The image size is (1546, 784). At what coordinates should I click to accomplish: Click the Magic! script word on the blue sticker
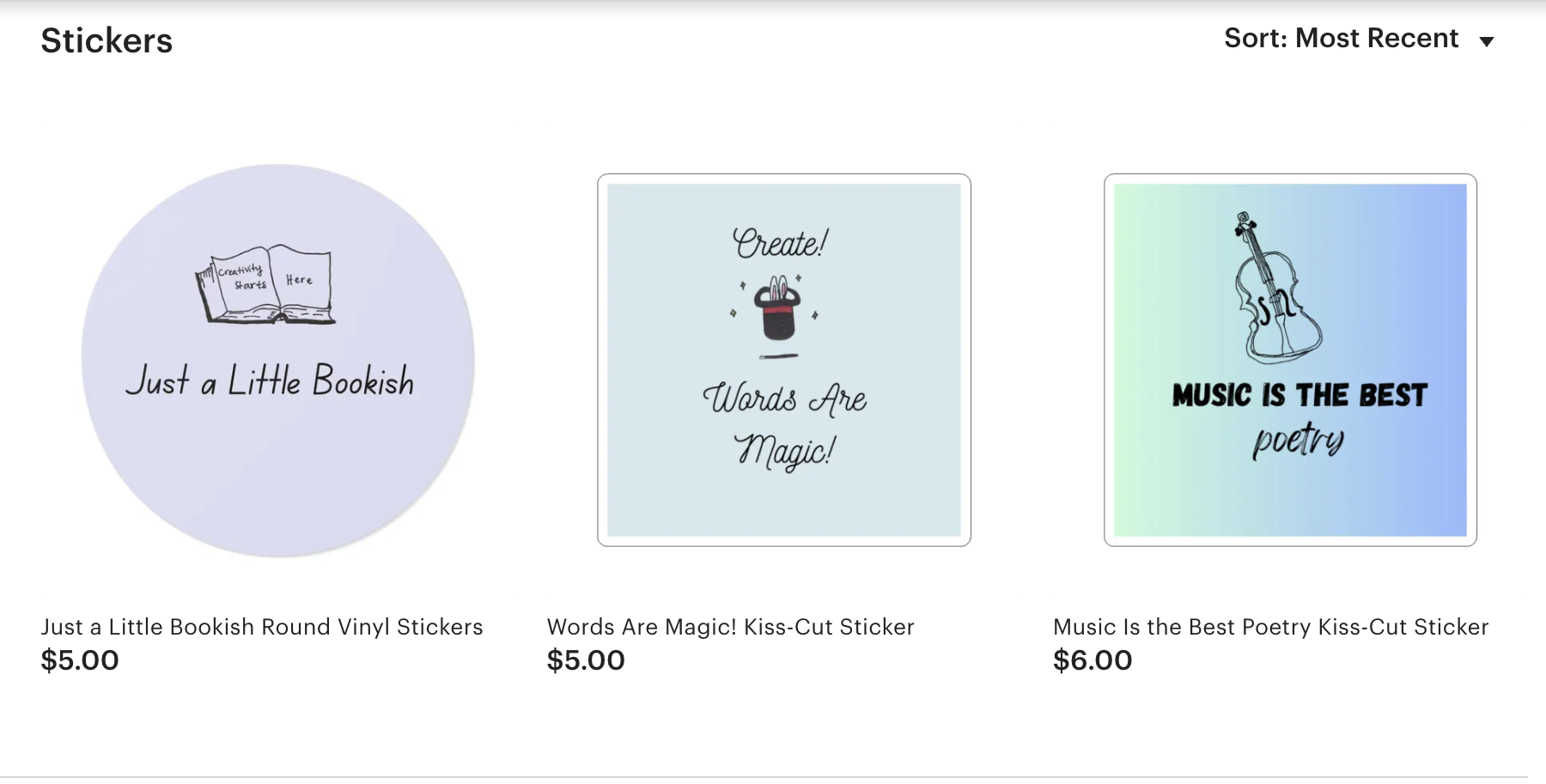783,450
